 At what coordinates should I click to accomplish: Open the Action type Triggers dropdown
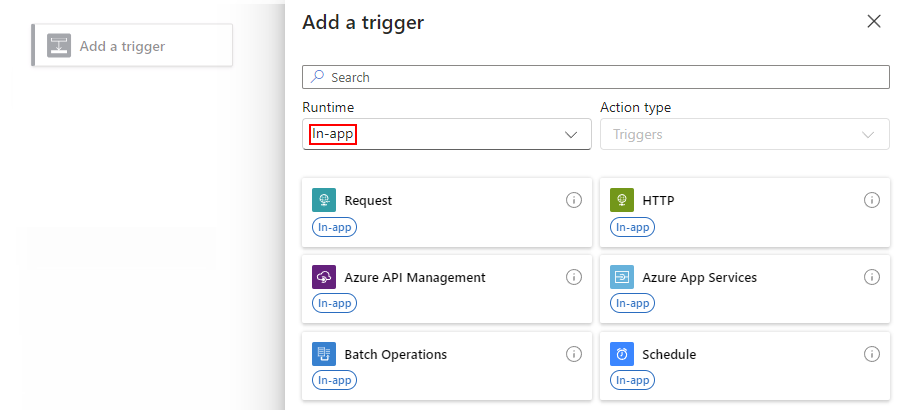coord(744,134)
